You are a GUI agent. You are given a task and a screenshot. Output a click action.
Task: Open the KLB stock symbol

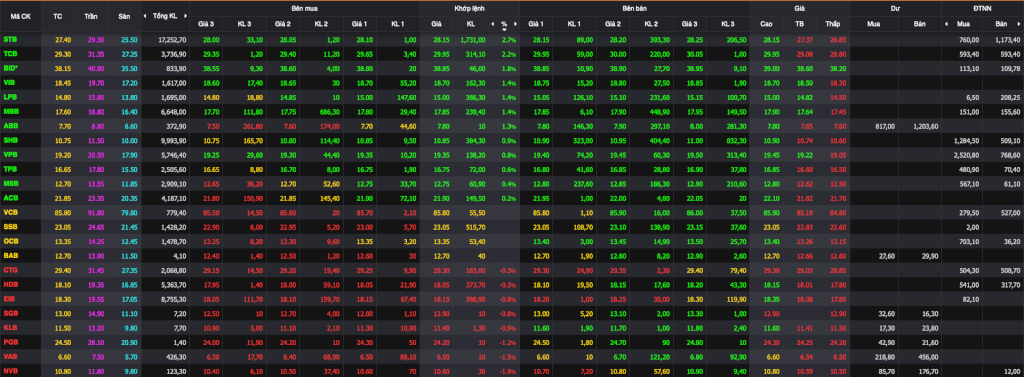[x=10, y=327]
